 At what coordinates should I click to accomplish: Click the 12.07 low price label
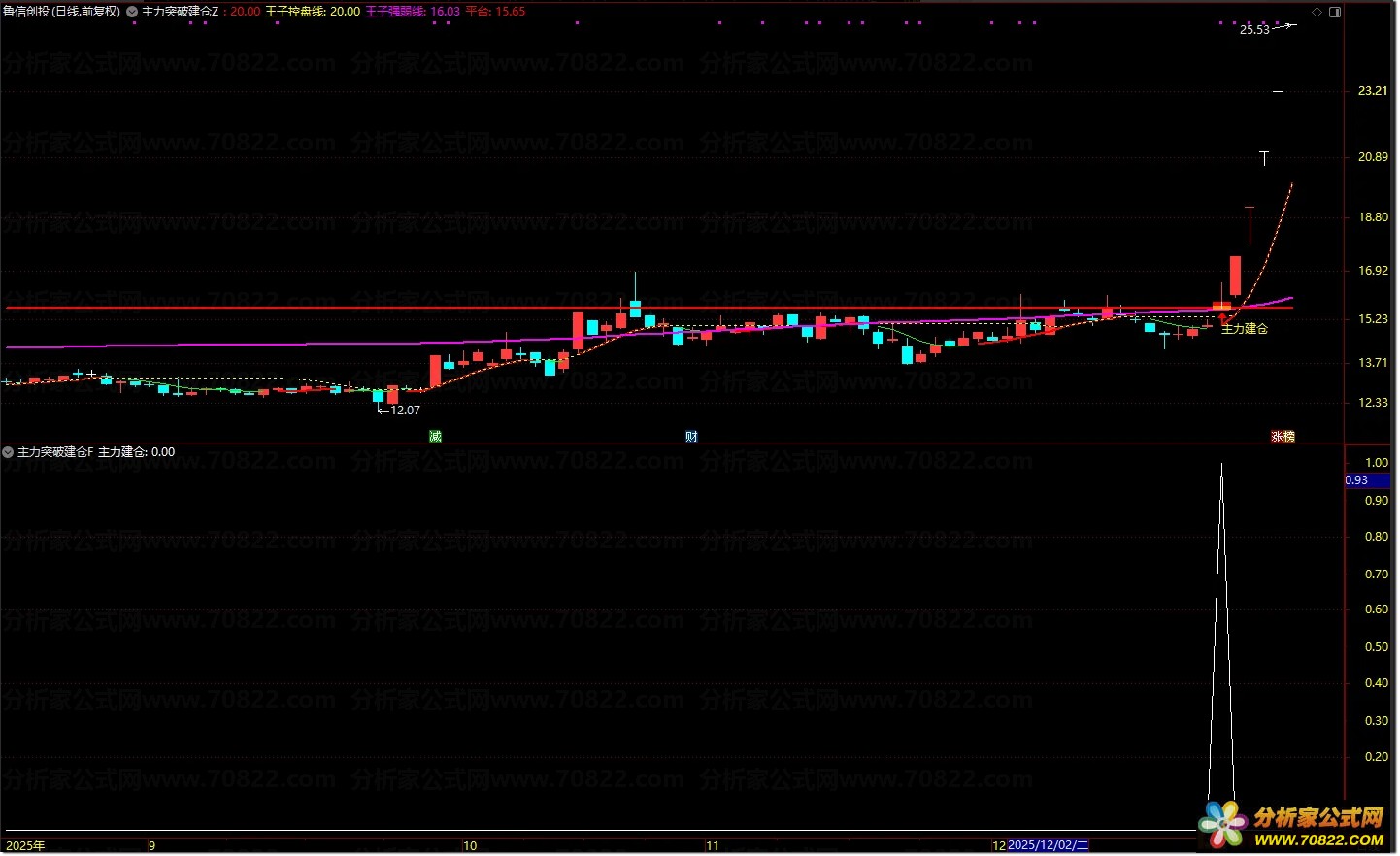404,411
